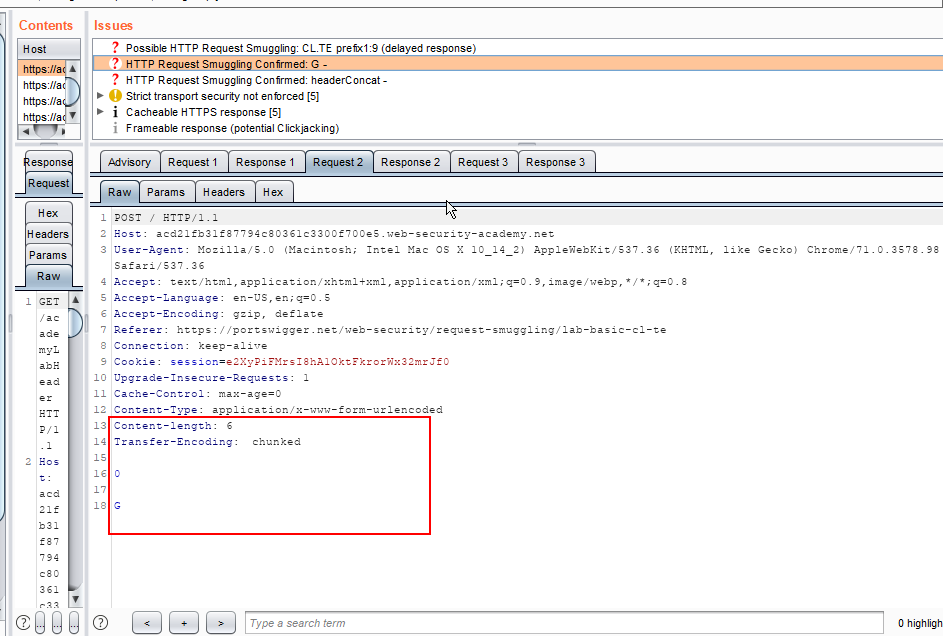Click the Referer header line
943x636 pixels.
(x=390, y=330)
